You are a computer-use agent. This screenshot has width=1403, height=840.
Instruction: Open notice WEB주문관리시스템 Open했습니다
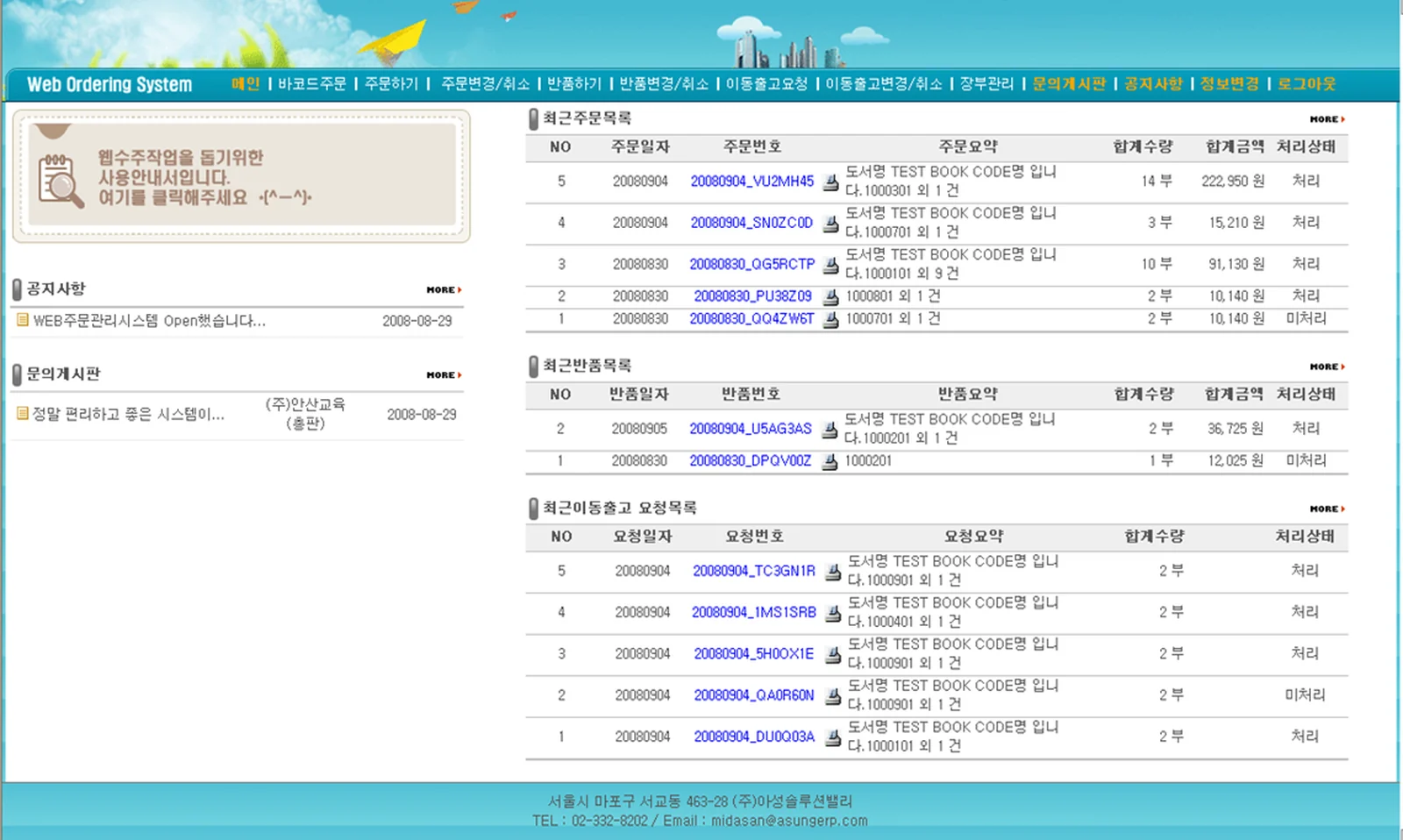tap(149, 321)
